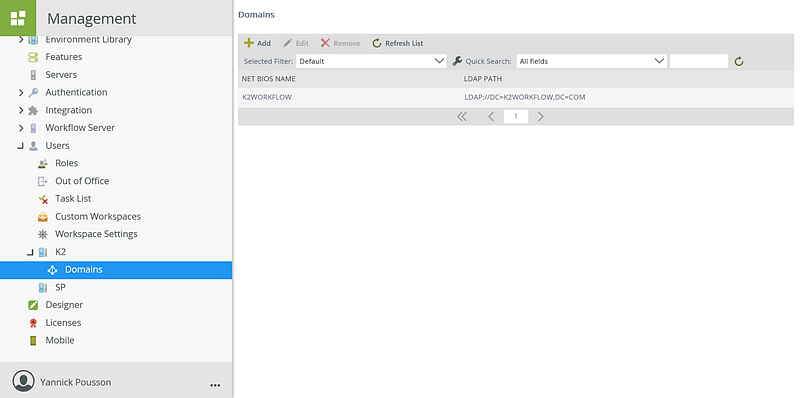This screenshot has height=398, width=800.
Task: Click the Environment Library icon
Action: point(33,40)
